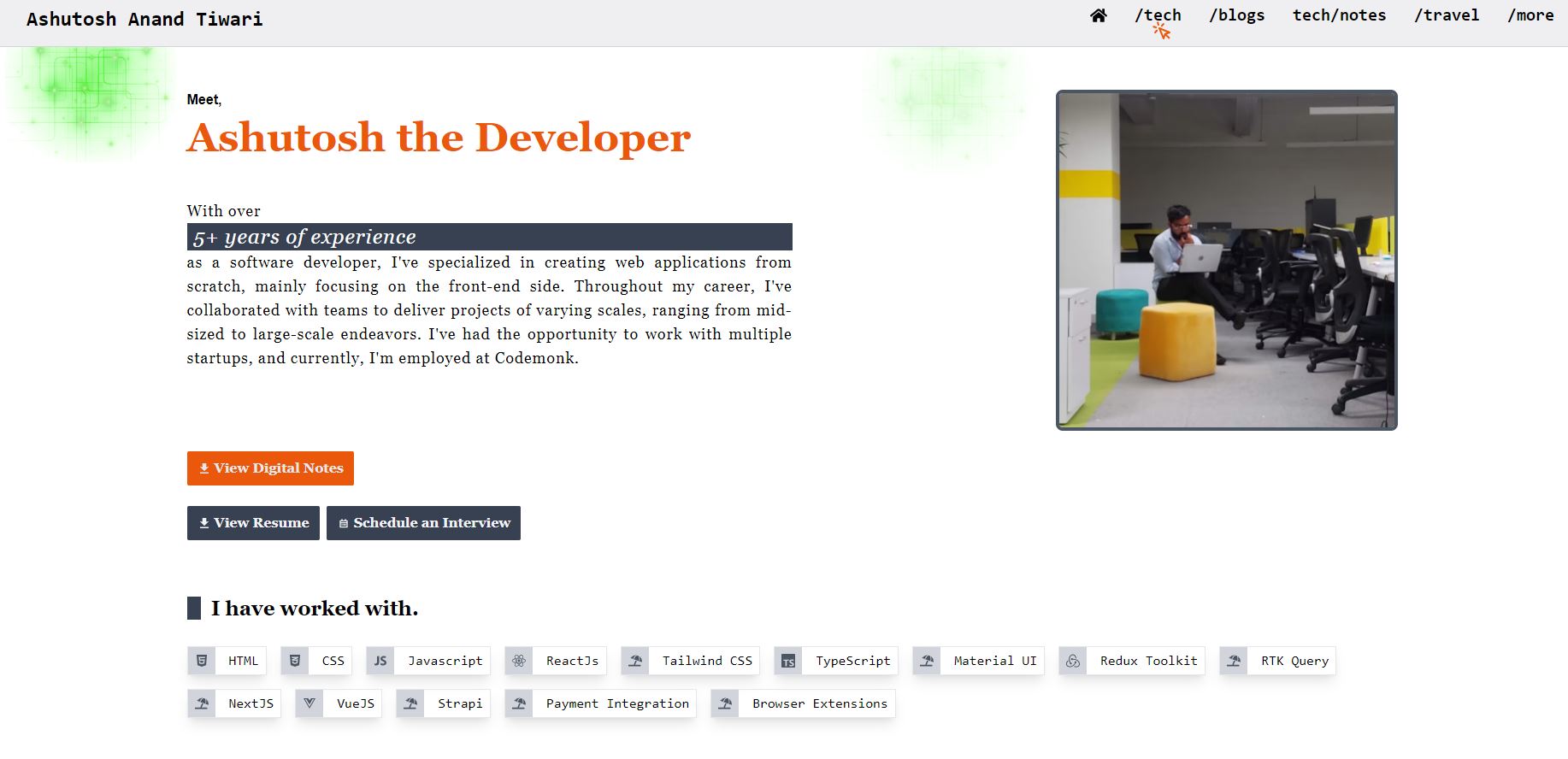Click the icon on NextJS badge

pos(202,703)
